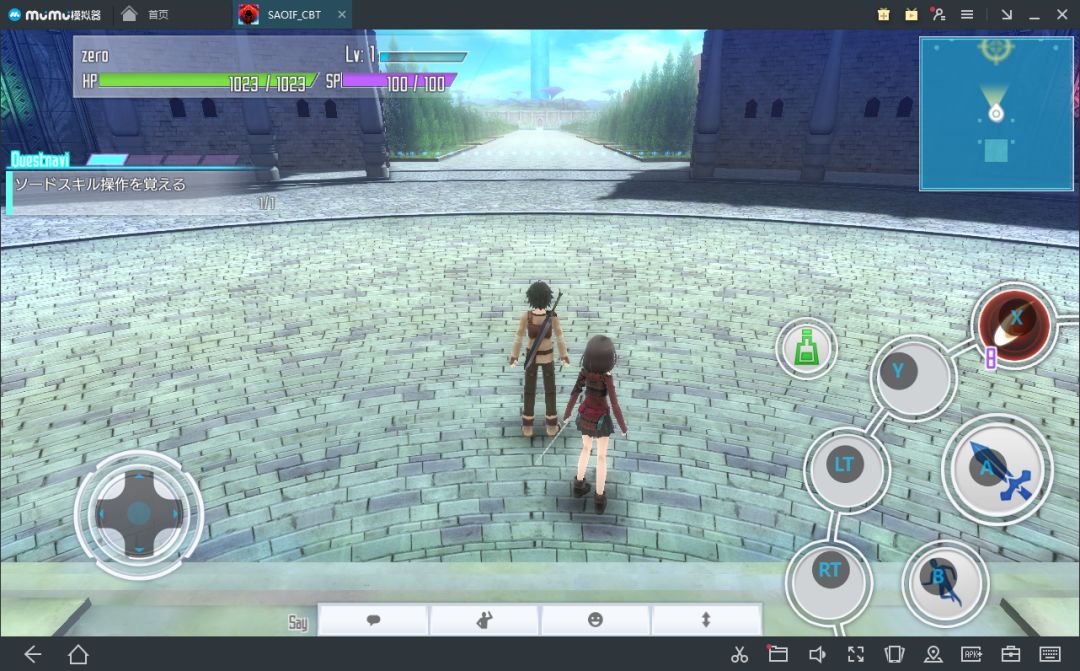Viewport: 1080px width, 671px height.
Task: Open the keyboard mapping icon
Action: tap(1050, 654)
